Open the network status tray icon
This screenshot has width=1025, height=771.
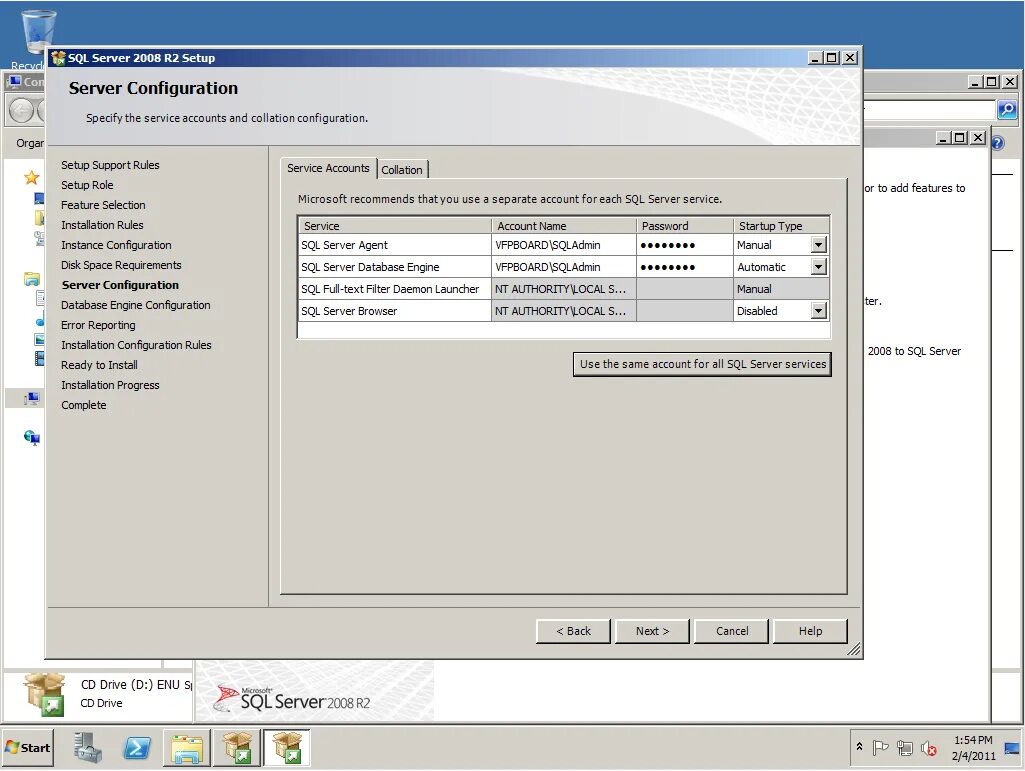coord(905,747)
